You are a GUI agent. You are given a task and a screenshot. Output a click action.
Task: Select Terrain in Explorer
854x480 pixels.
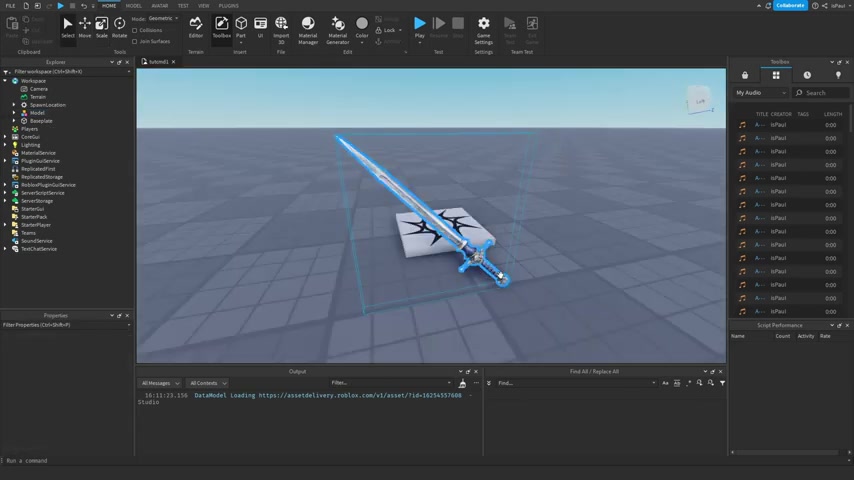[x=38, y=97]
